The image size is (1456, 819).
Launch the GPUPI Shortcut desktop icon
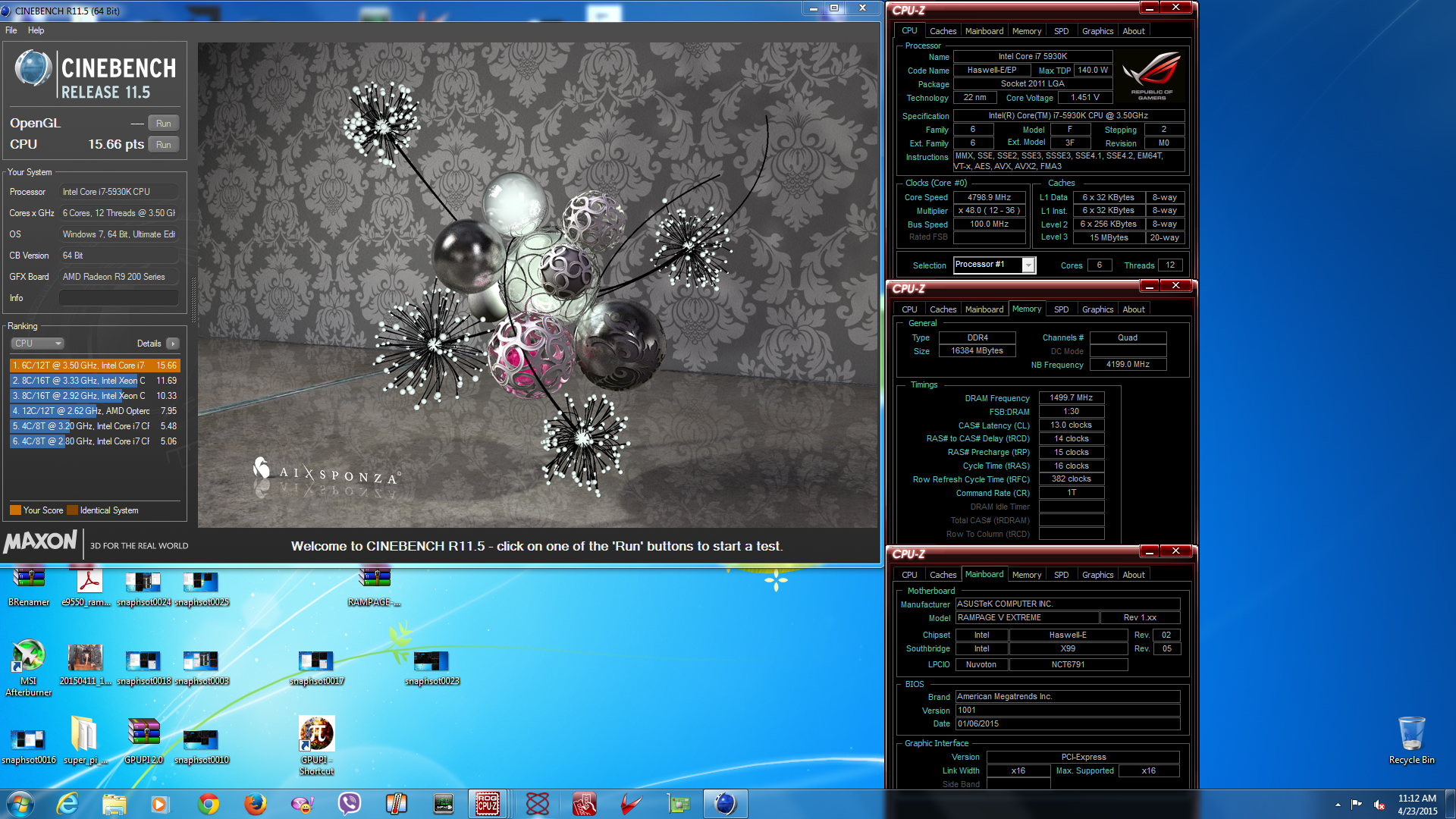(316, 745)
